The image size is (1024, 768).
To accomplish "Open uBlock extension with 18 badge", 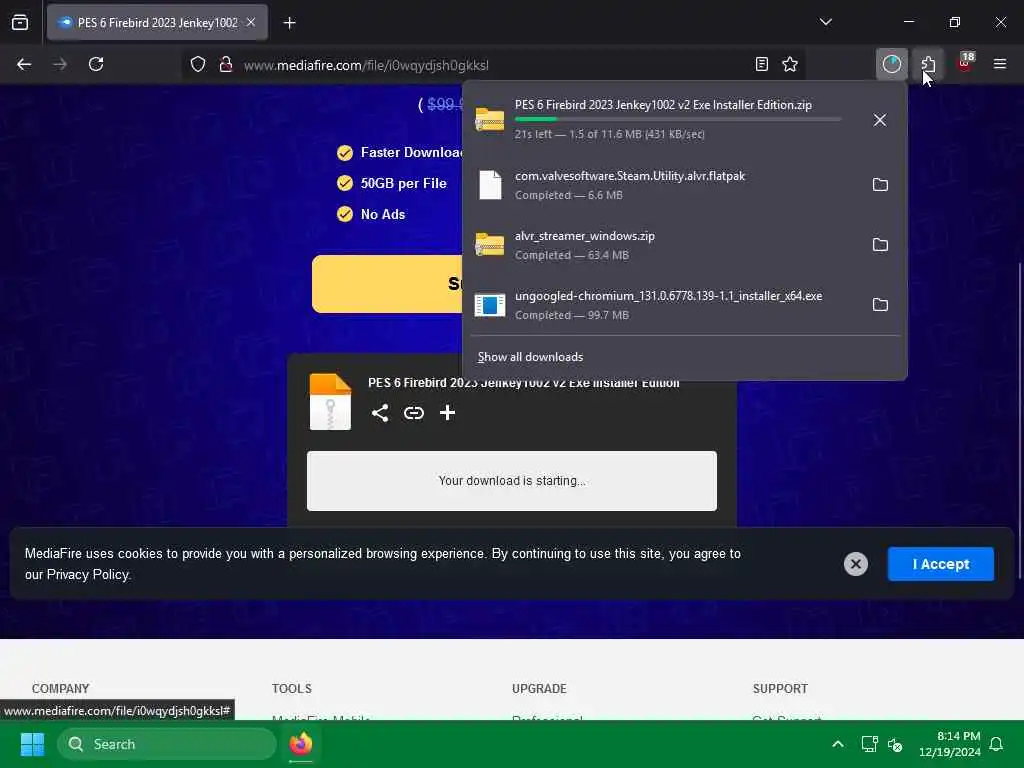I will click(965, 64).
